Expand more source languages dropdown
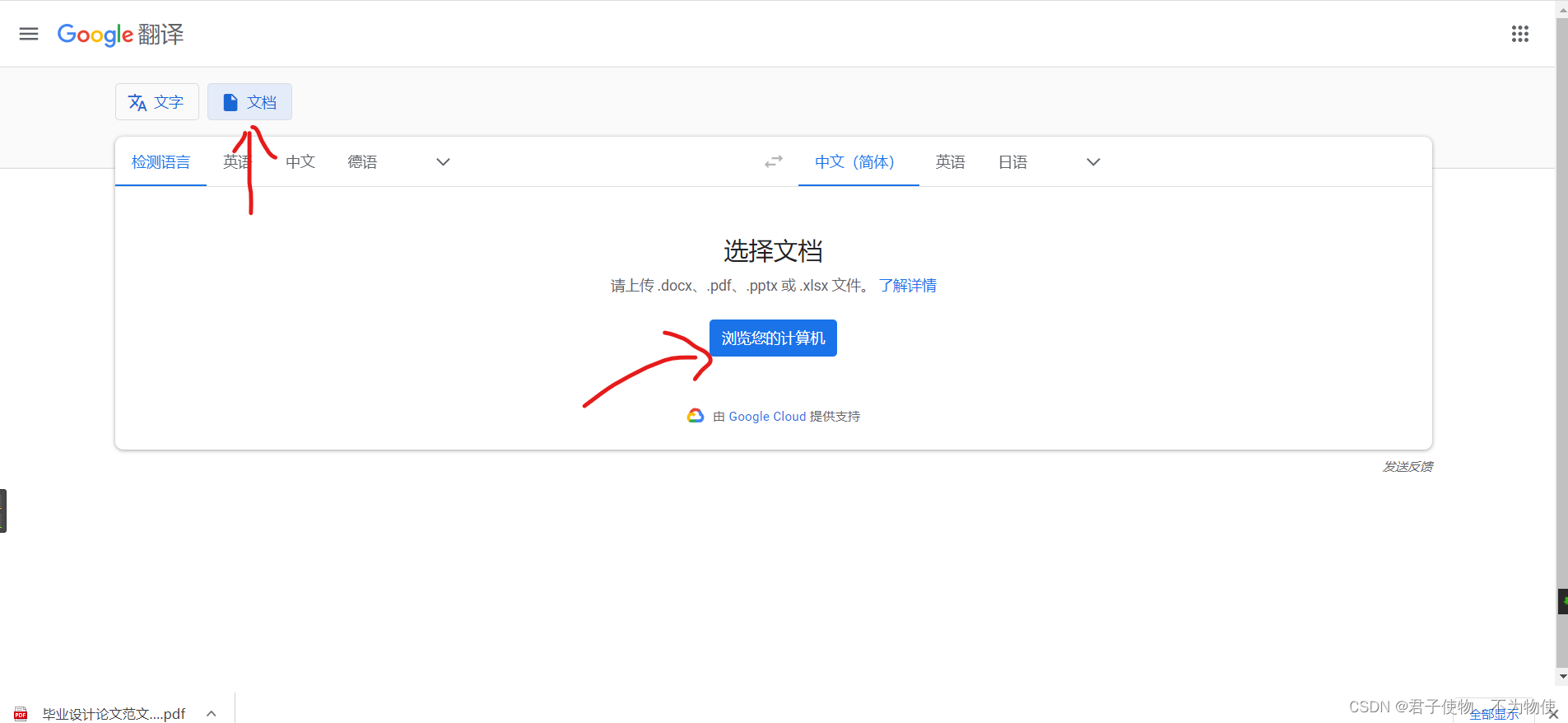 point(443,162)
